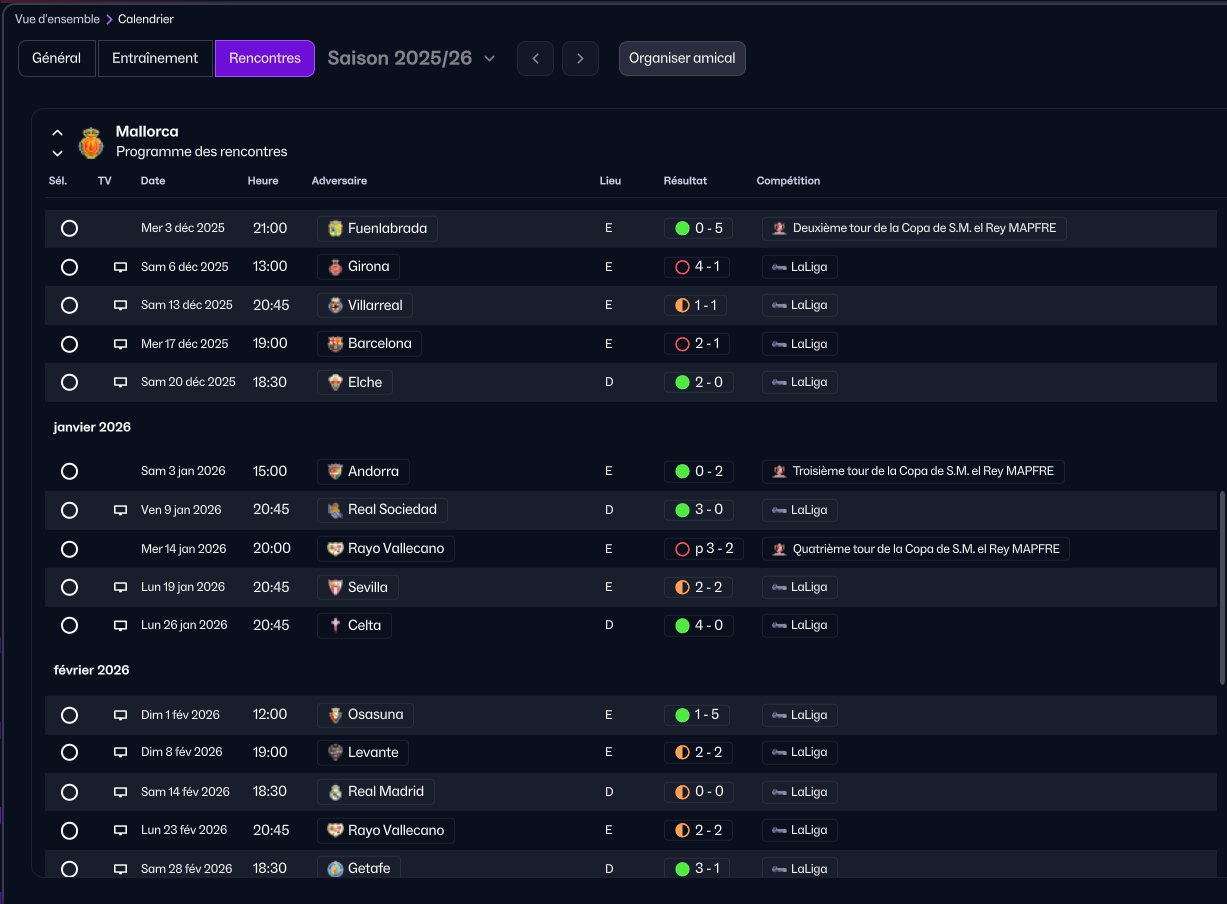Click the Organiser amical button

(x=682, y=58)
